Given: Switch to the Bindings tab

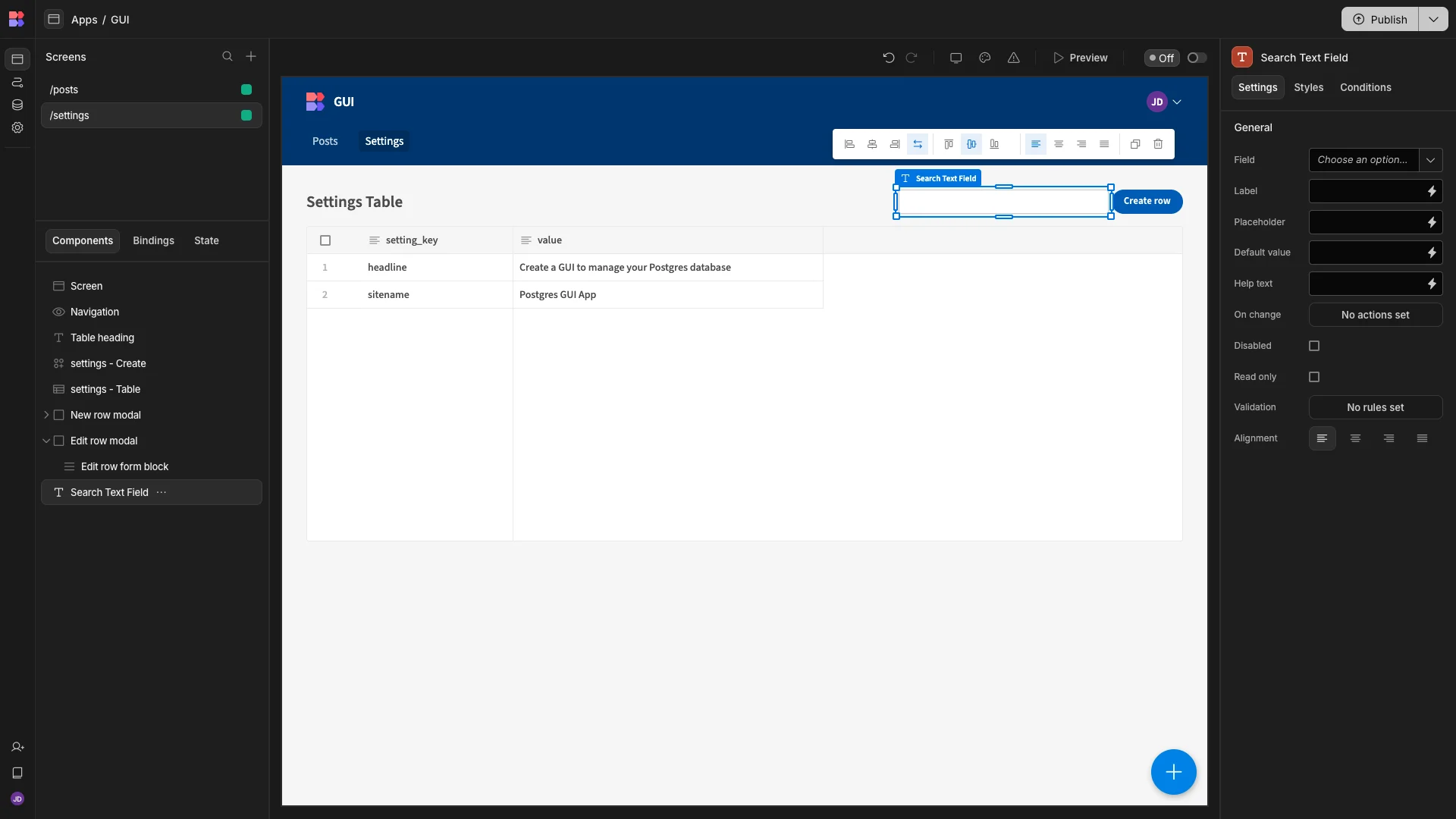Looking at the screenshot, I should point(153,241).
